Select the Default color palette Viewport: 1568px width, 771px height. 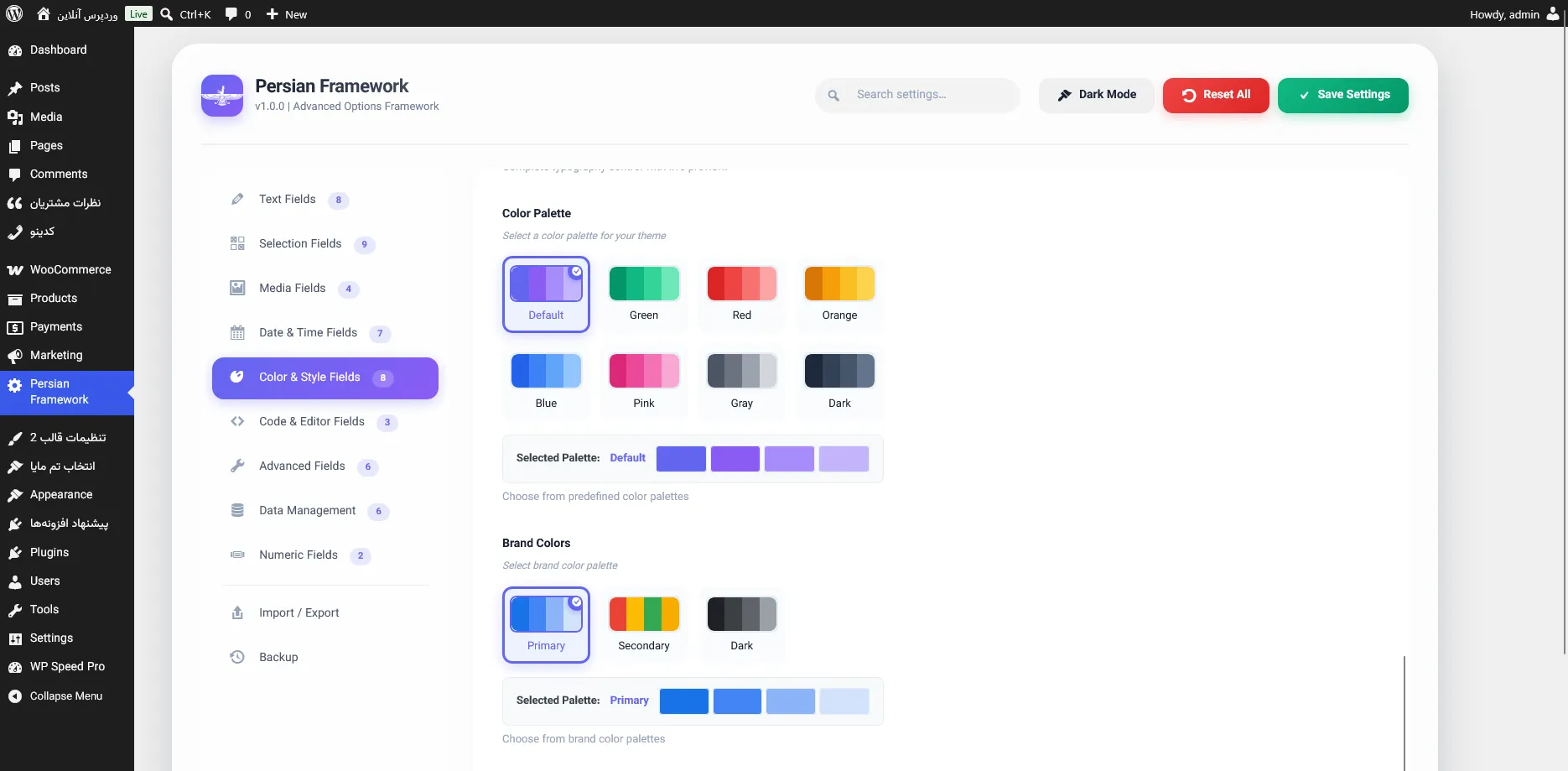click(x=546, y=294)
